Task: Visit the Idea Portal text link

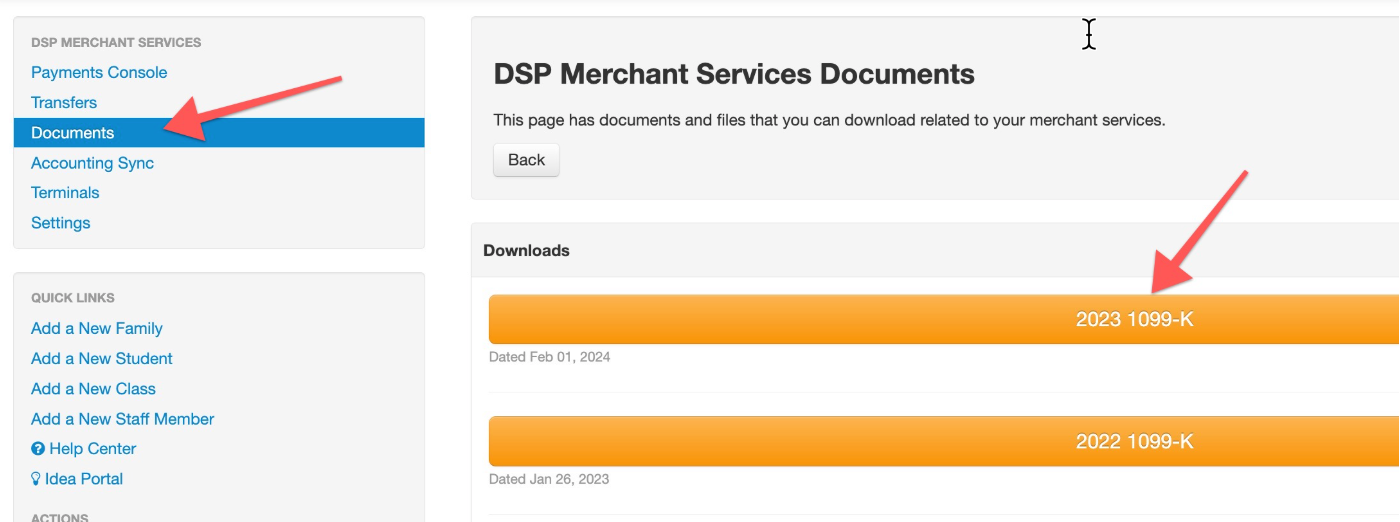Action: pyautogui.click(x=84, y=479)
